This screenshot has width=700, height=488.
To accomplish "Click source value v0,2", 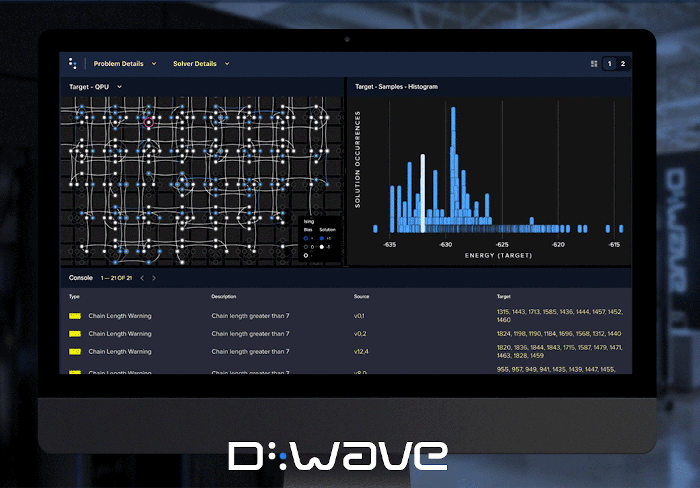I will (x=360, y=334).
